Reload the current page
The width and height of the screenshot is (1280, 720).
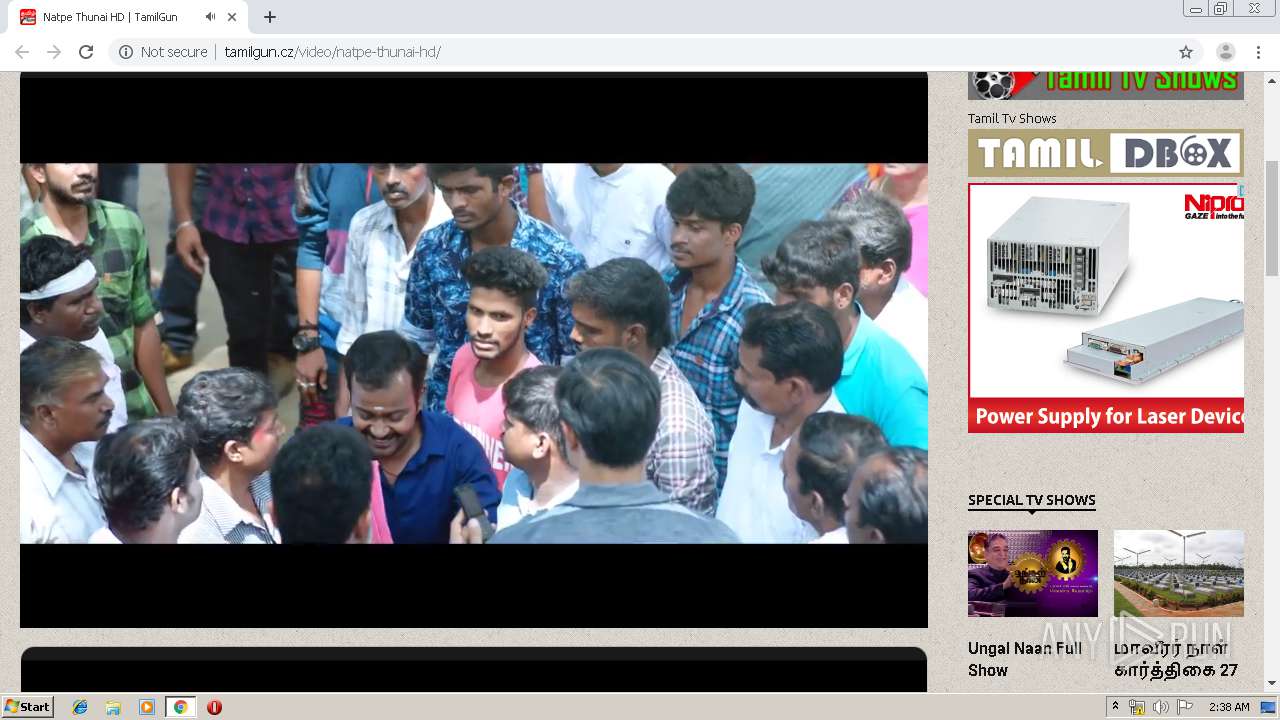[x=86, y=52]
